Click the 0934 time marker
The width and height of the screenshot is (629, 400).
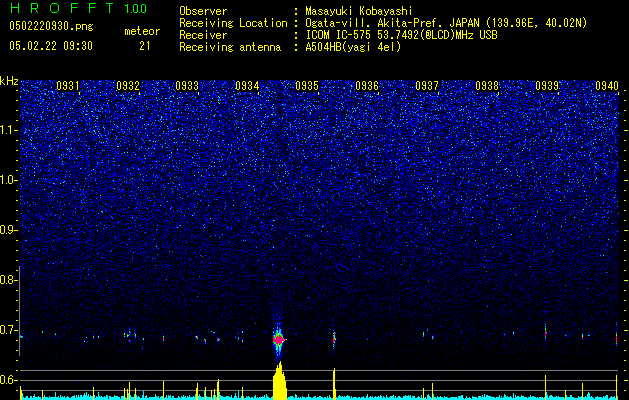pos(247,85)
